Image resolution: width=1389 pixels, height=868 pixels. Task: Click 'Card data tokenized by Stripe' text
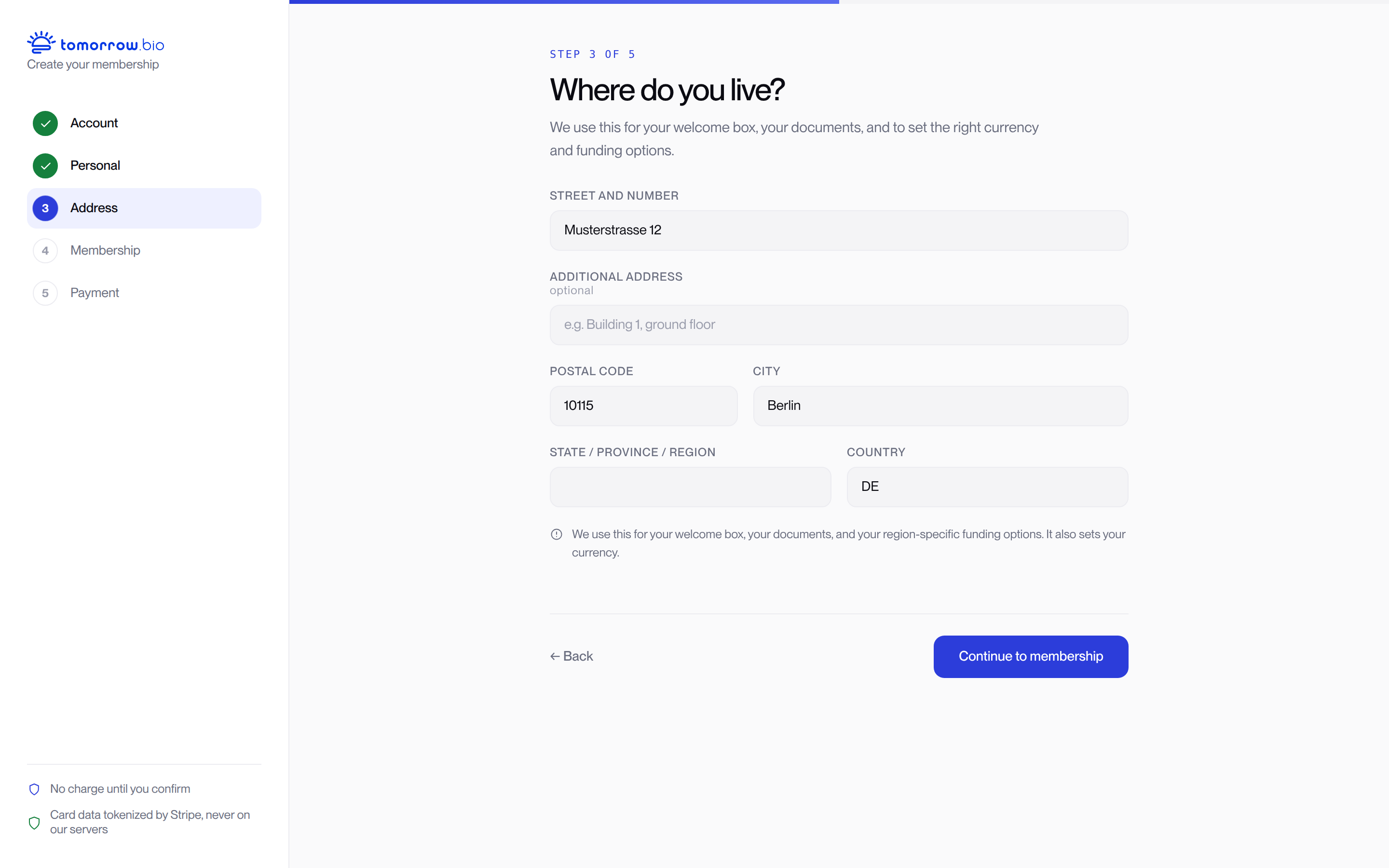(126, 815)
